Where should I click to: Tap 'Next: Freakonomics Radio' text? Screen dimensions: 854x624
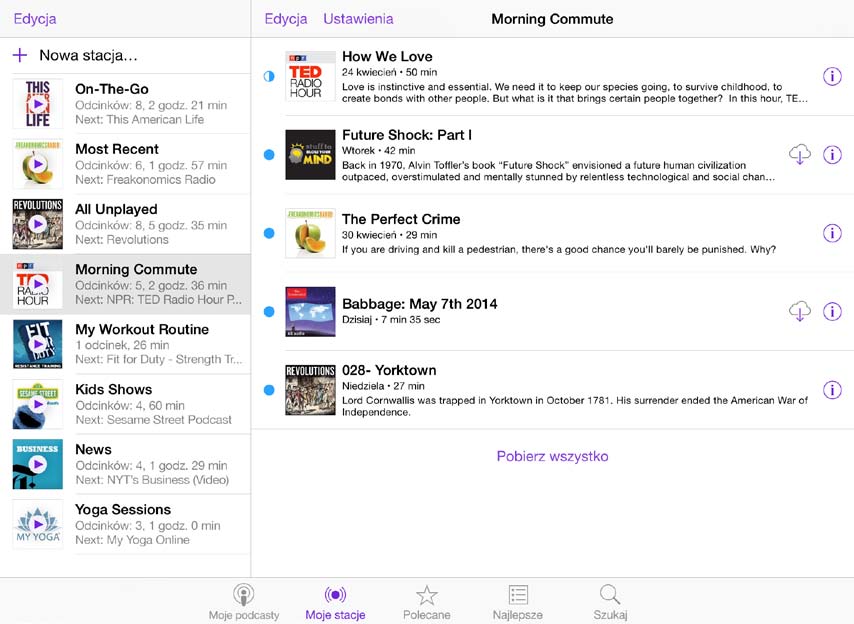(x=145, y=179)
